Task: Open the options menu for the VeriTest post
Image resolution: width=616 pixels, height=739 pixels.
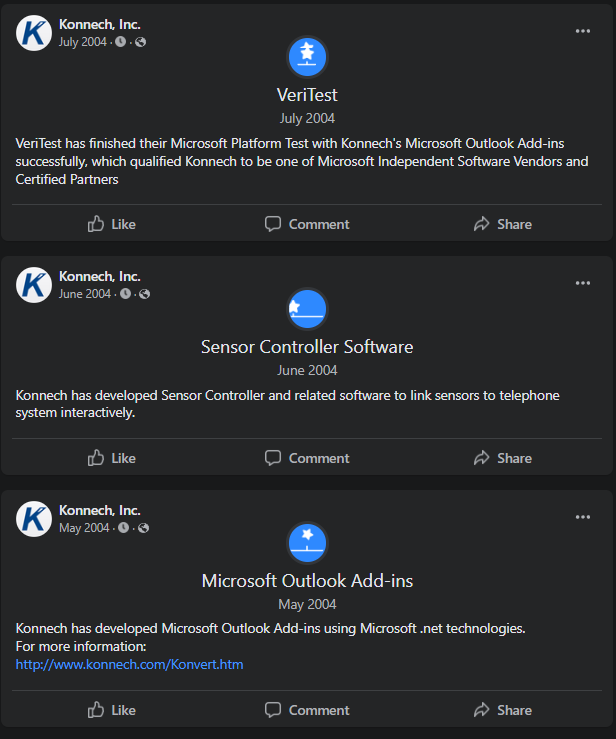Action: [x=583, y=31]
